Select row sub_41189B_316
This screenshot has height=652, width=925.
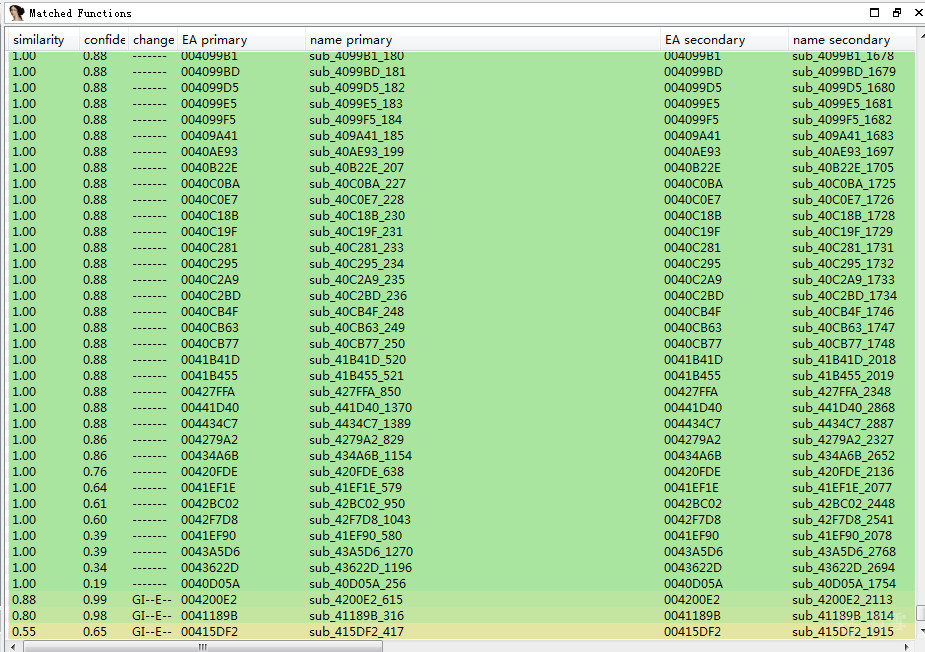coord(461,615)
